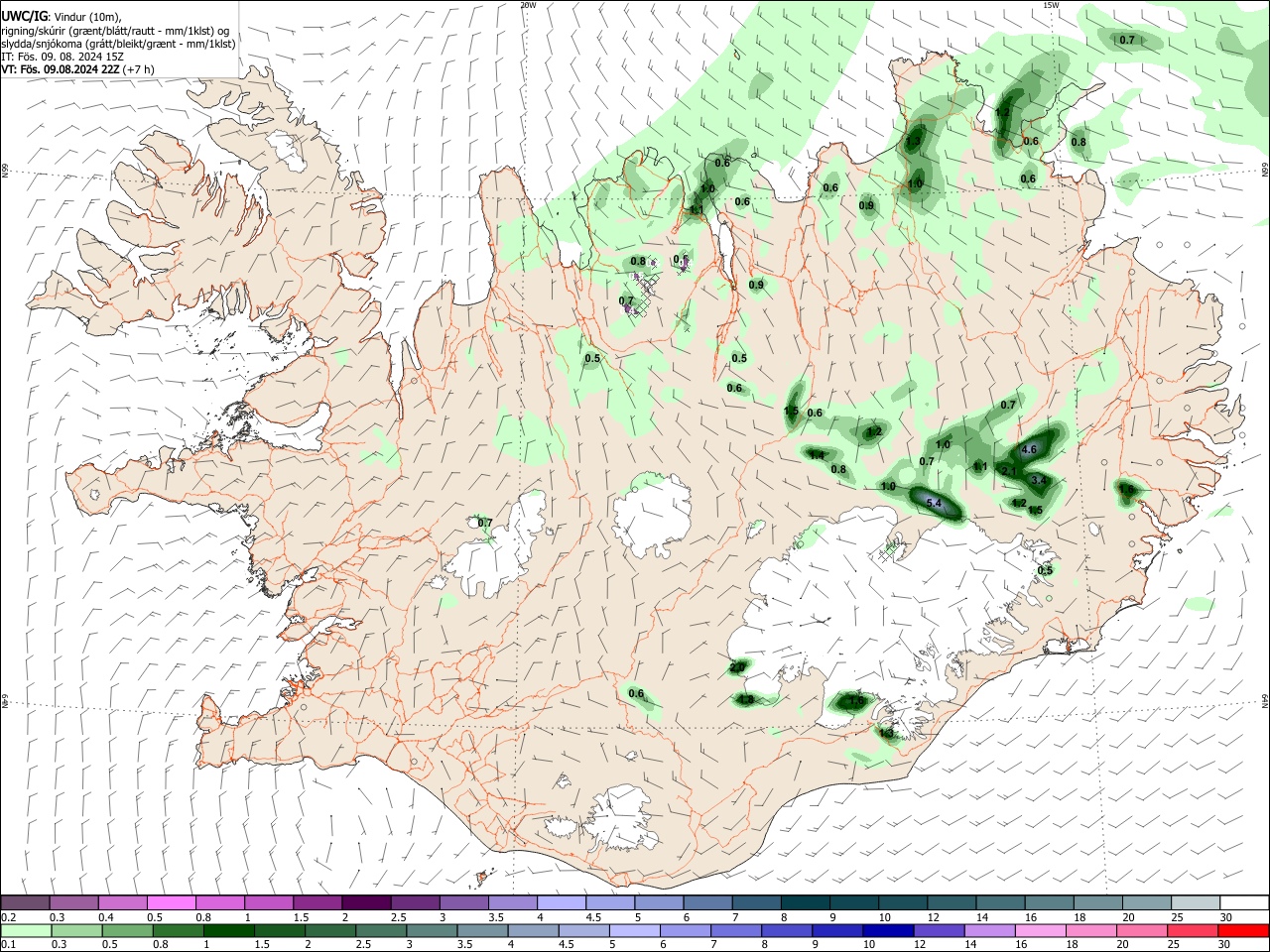This screenshot has width=1270, height=952.
Task: Select the 'VT: Fös. 09.08.2024 22Z (+7 h)' line
Action: pos(77,69)
